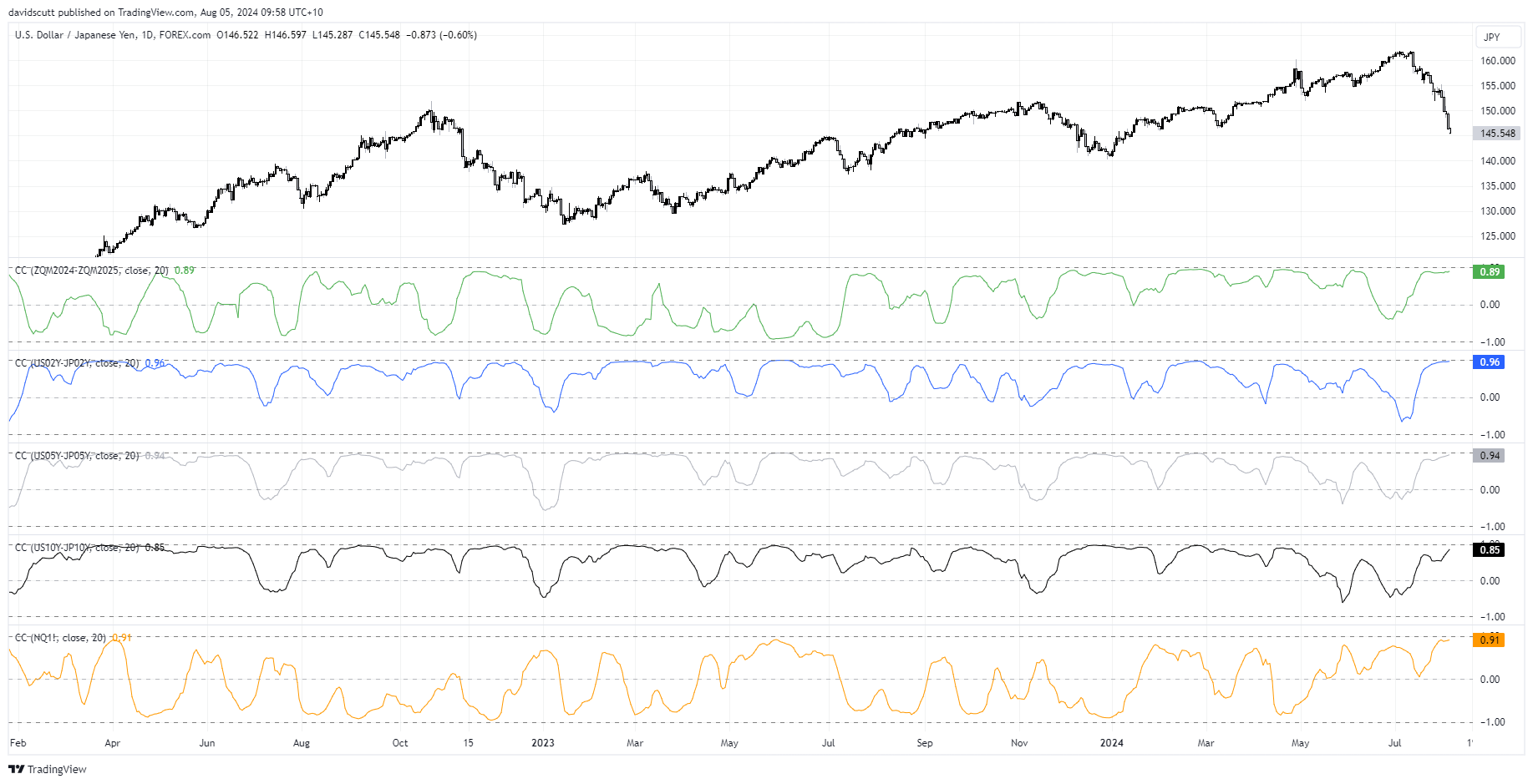The width and height of the screenshot is (1533, 784).
Task: Click the orange 0.91 value badge
Action: point(1490,640)
